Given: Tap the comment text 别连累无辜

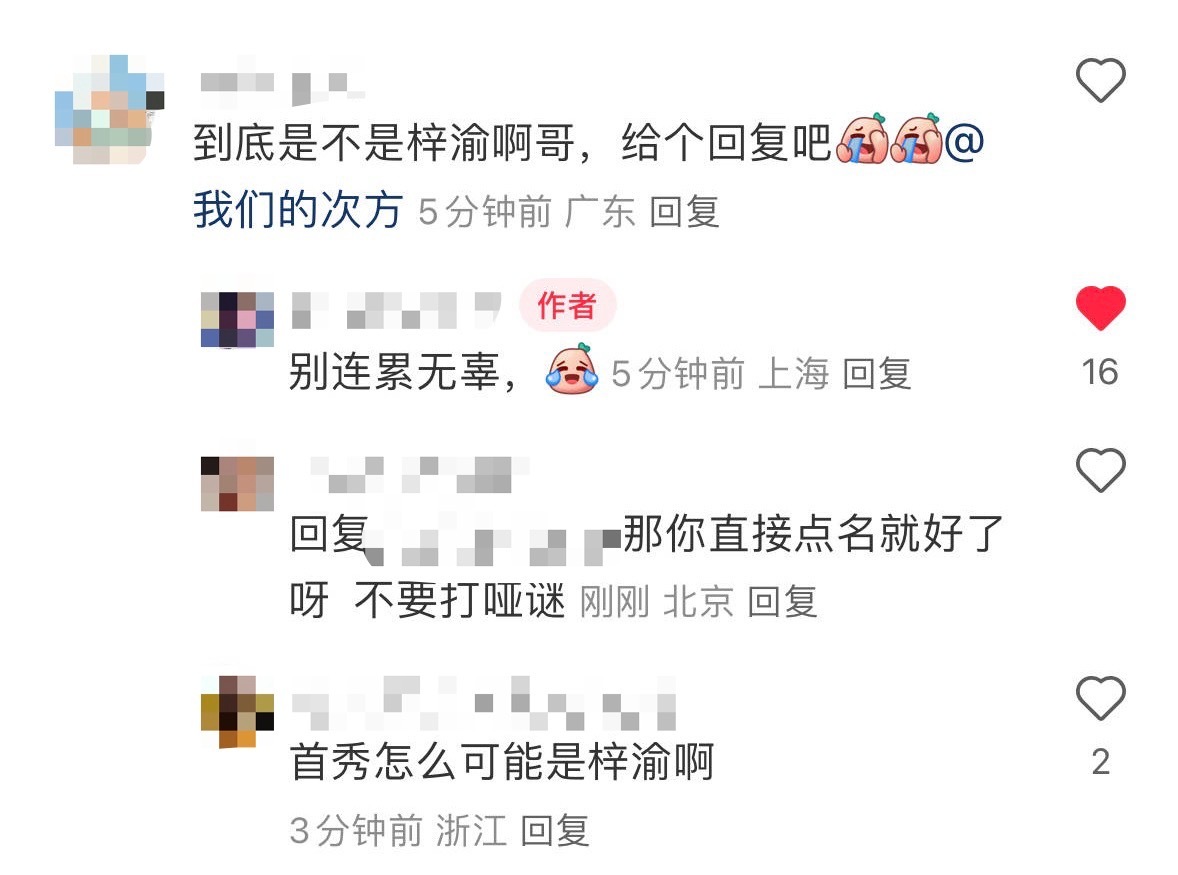Looking at the screenshot, I should click(x=394, y=372).
